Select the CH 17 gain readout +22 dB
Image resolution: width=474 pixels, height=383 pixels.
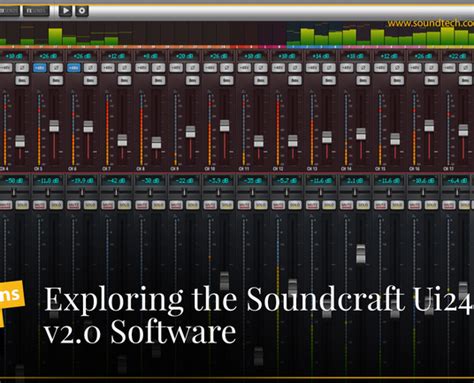457,56
